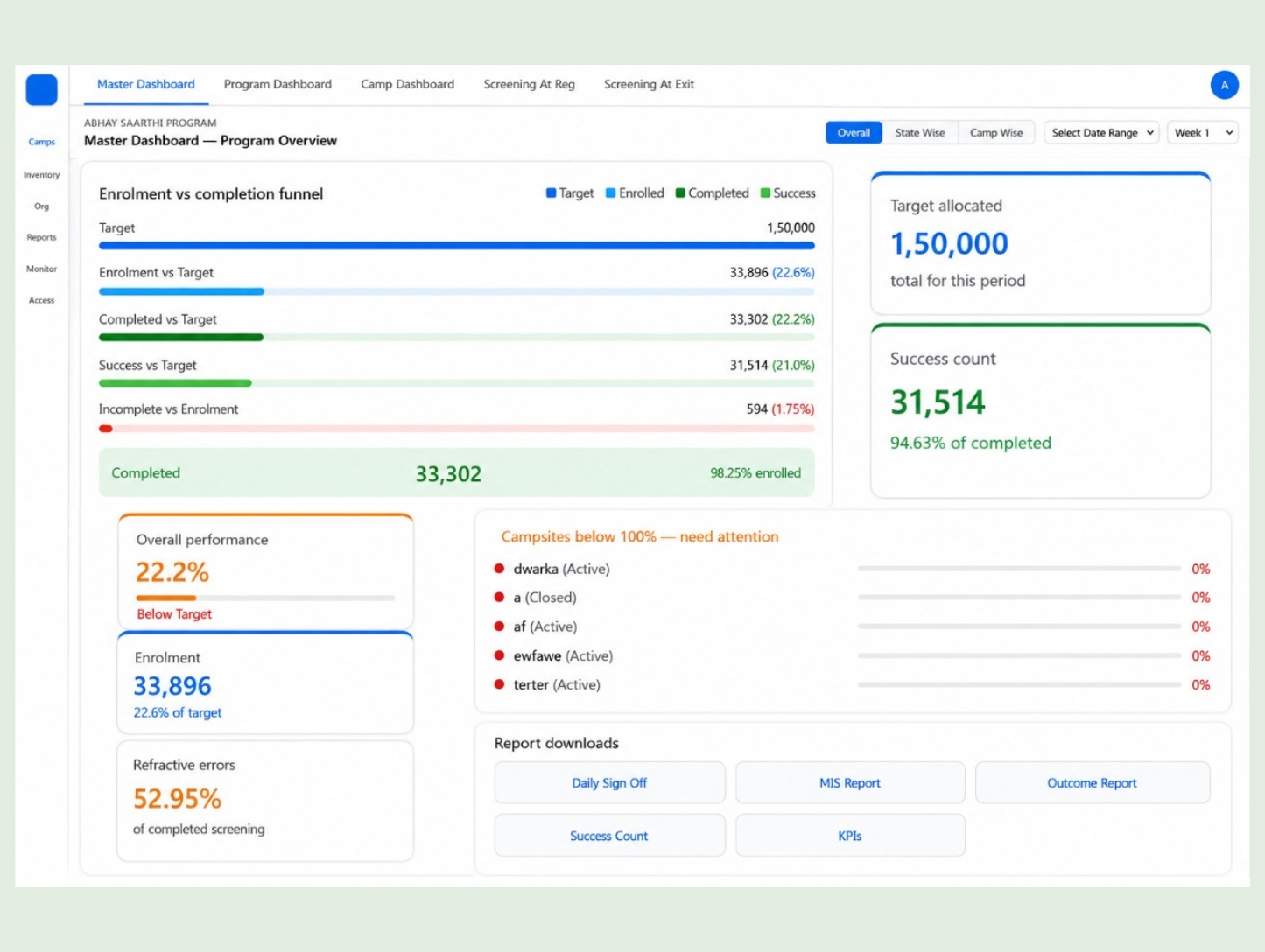Image resolution: width=1265 pixels, height=952 pixels.
Task: Select Monitor in the sidebar
Action: point(41,269)
